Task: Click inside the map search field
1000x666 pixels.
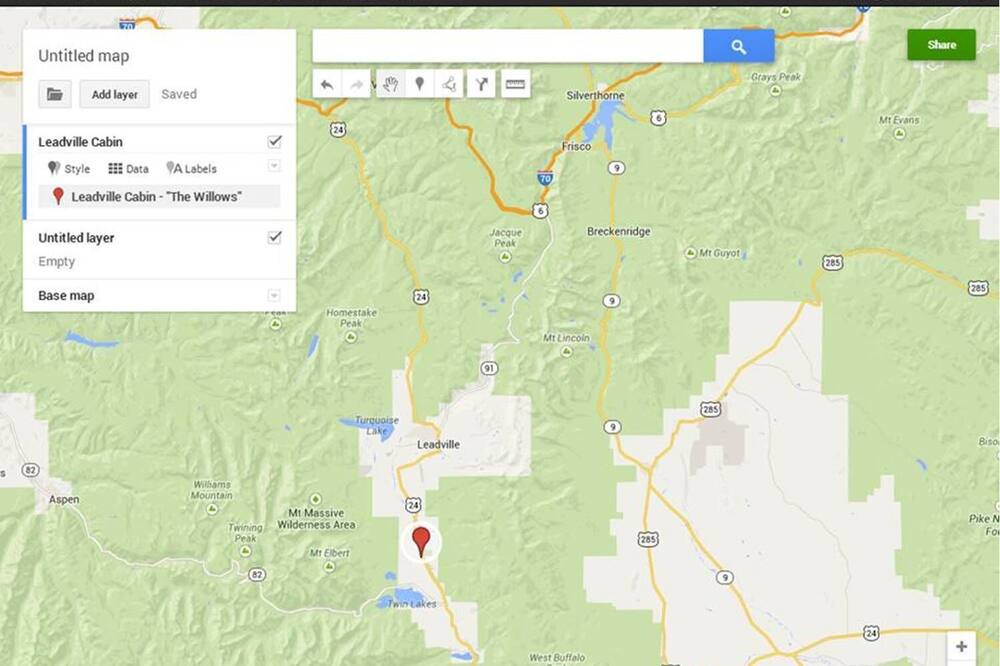Action: click(508, 46)
